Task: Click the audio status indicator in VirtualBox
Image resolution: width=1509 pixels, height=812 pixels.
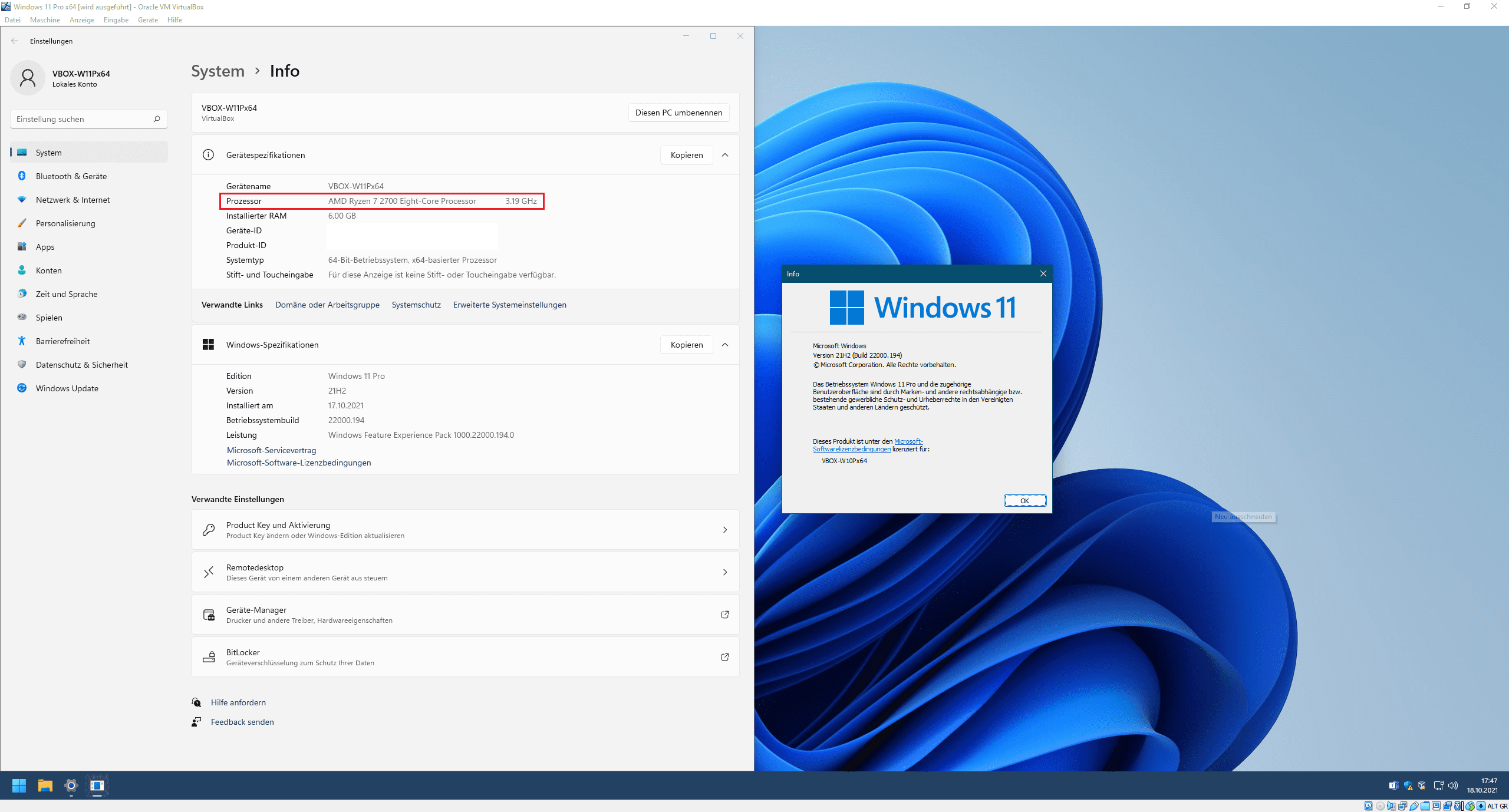Action: (1391, 806)
